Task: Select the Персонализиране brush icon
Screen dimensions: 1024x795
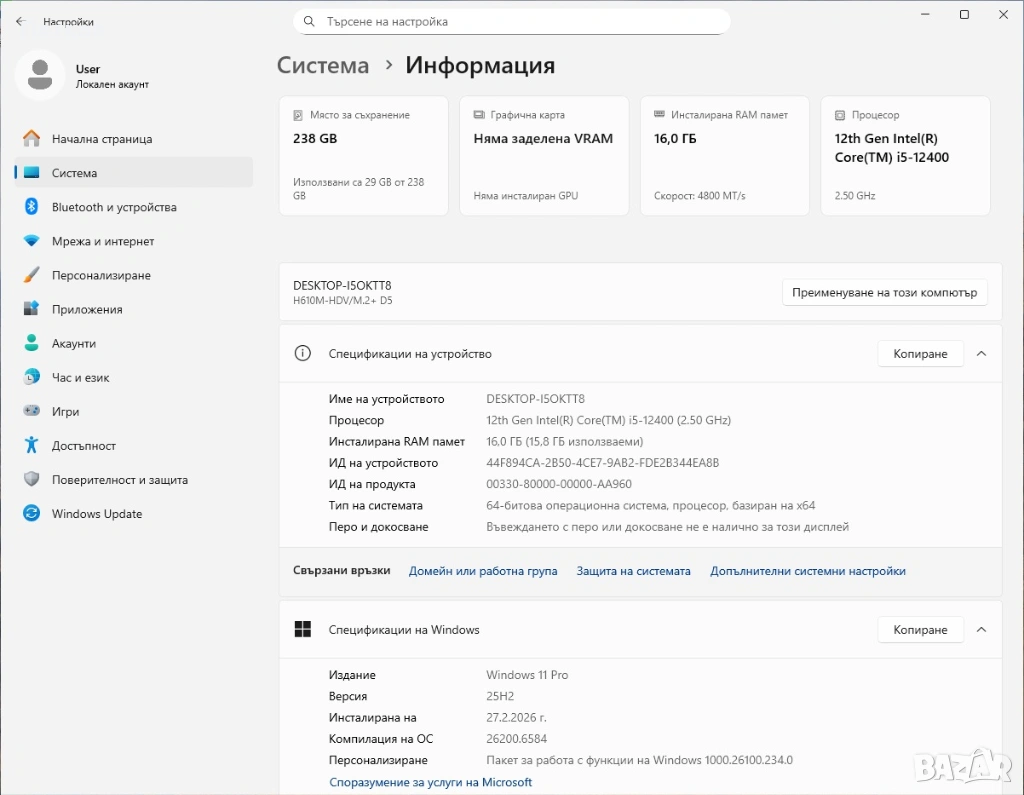Action: [x=32, y=275]
